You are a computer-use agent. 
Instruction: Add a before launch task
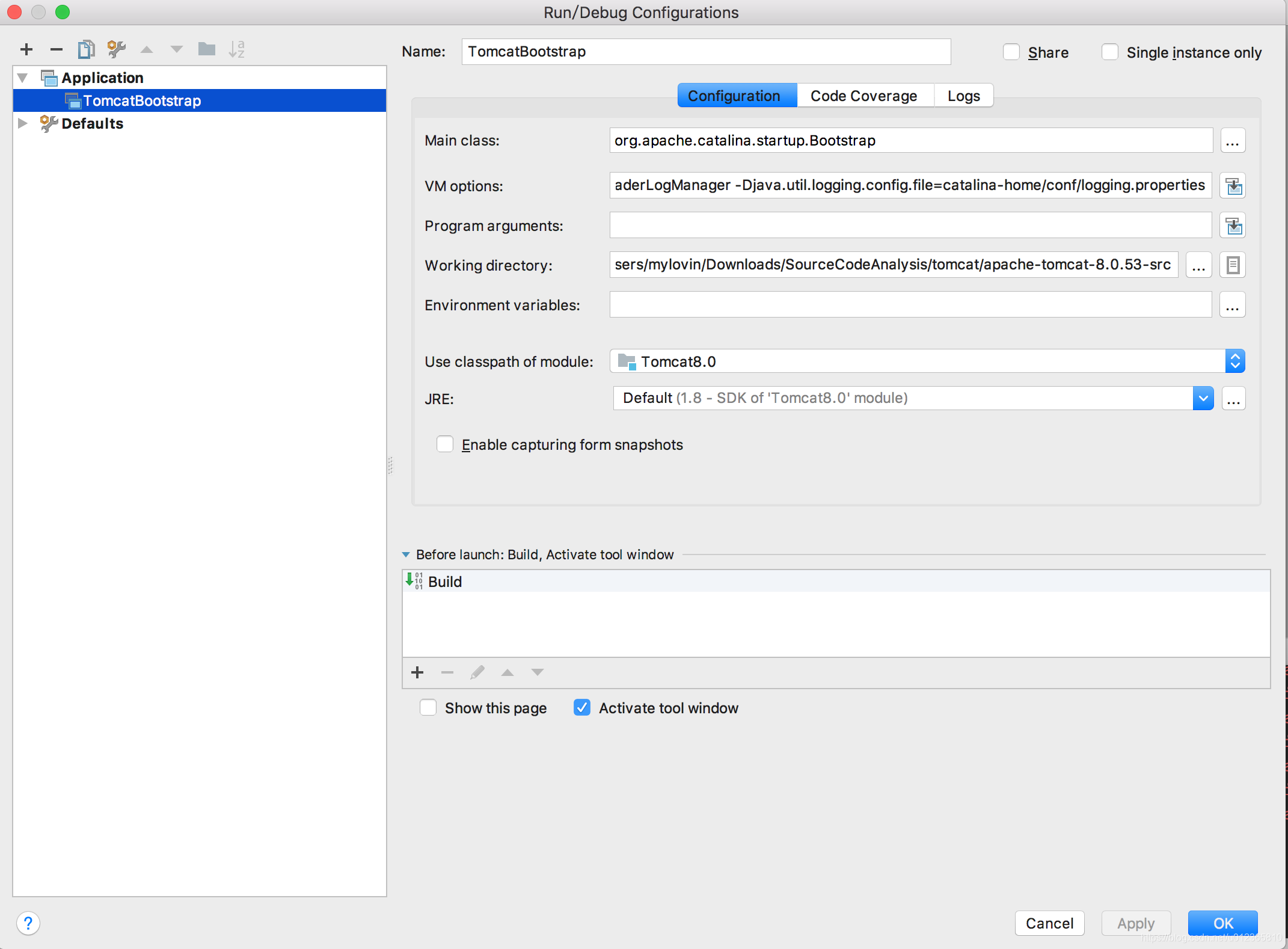coord(417,672)
